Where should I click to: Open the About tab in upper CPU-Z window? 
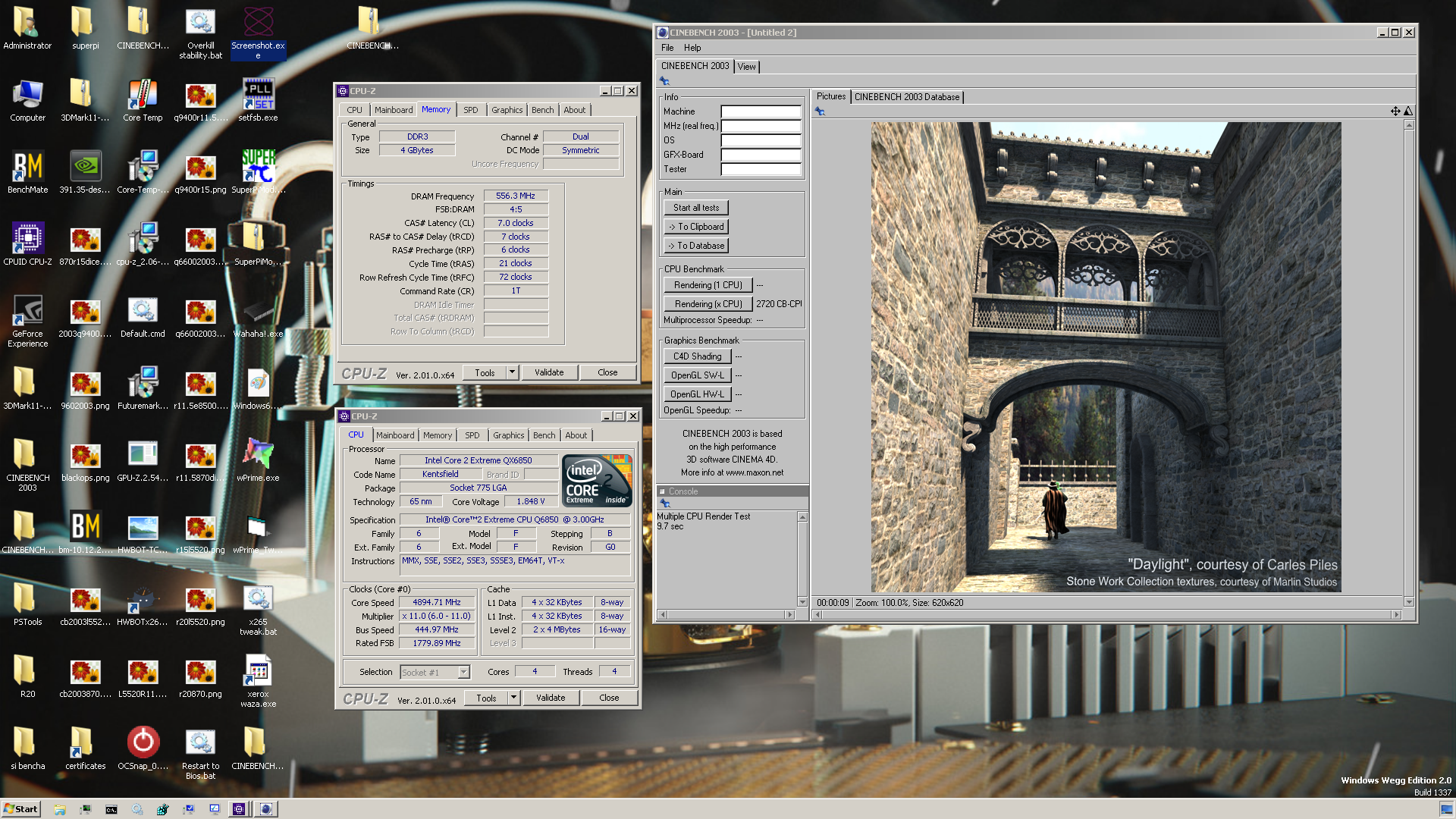pos(575,110)
